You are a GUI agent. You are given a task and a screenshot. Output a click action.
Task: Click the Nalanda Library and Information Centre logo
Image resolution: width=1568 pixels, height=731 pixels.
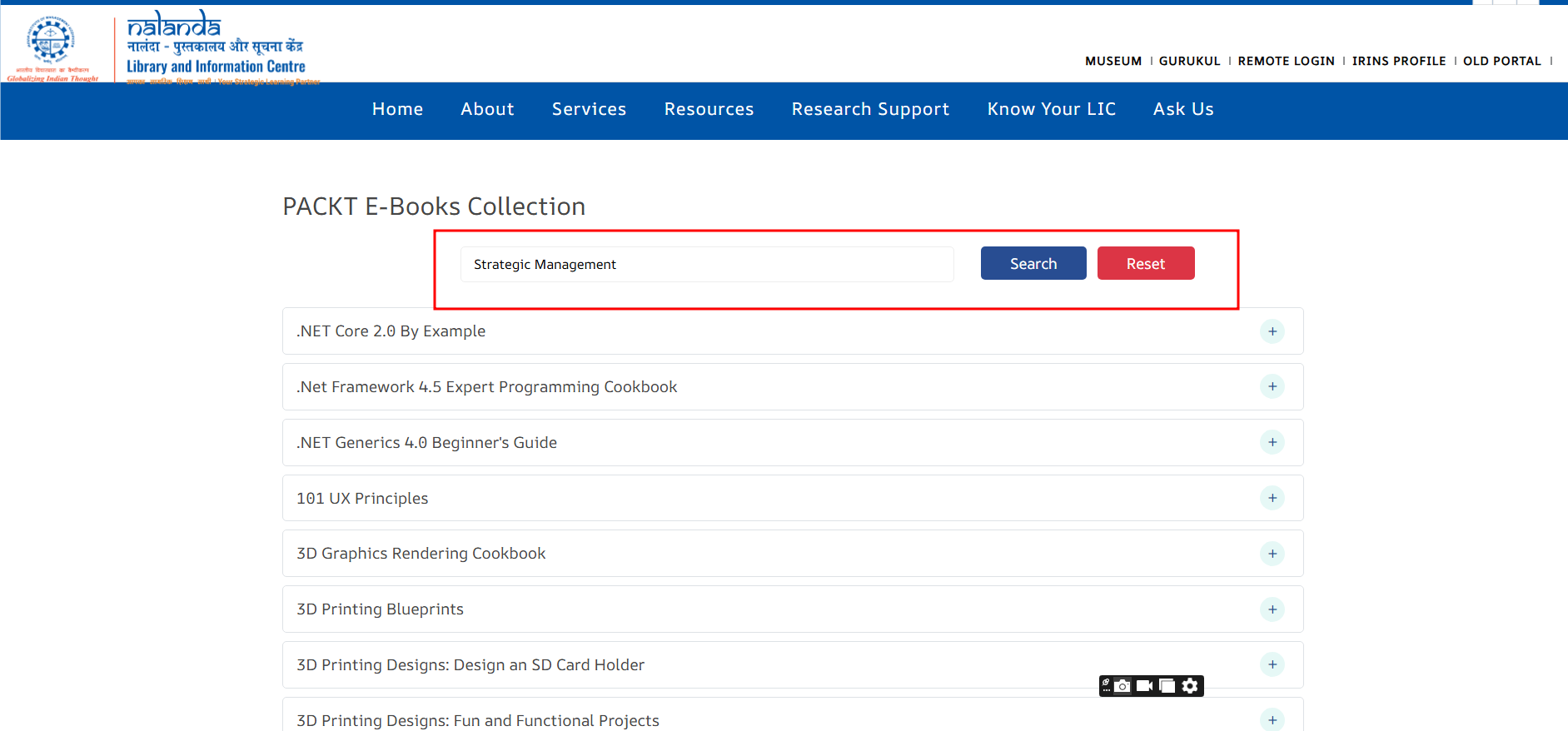217,46
